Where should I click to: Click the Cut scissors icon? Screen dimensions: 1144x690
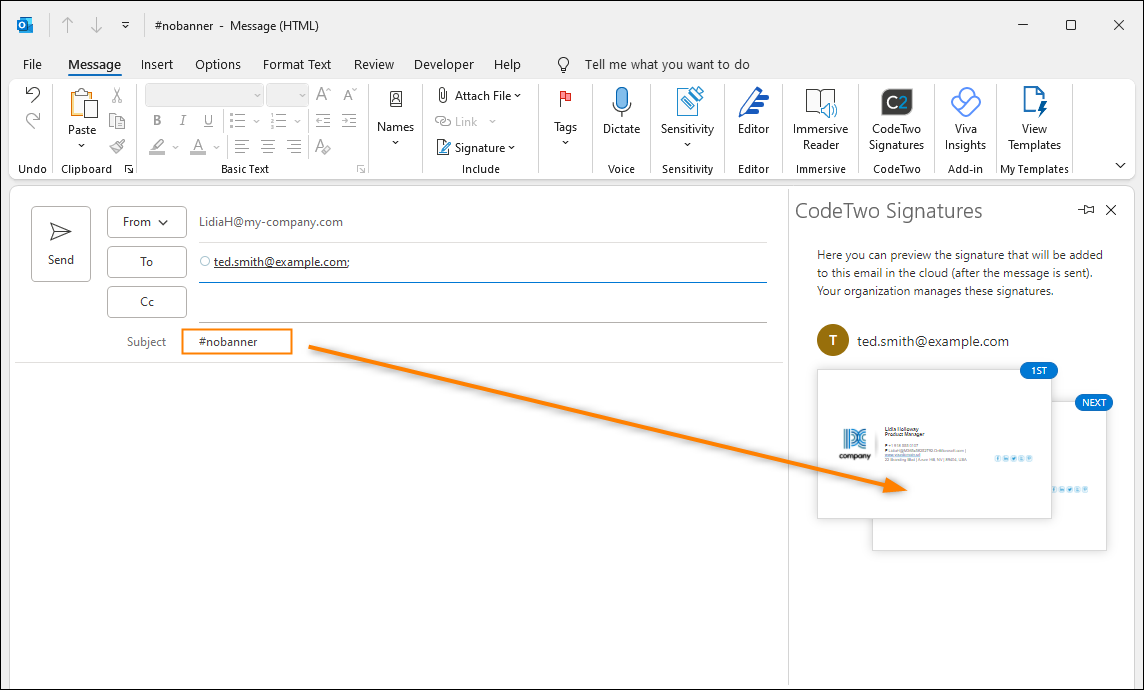(117, 96)
